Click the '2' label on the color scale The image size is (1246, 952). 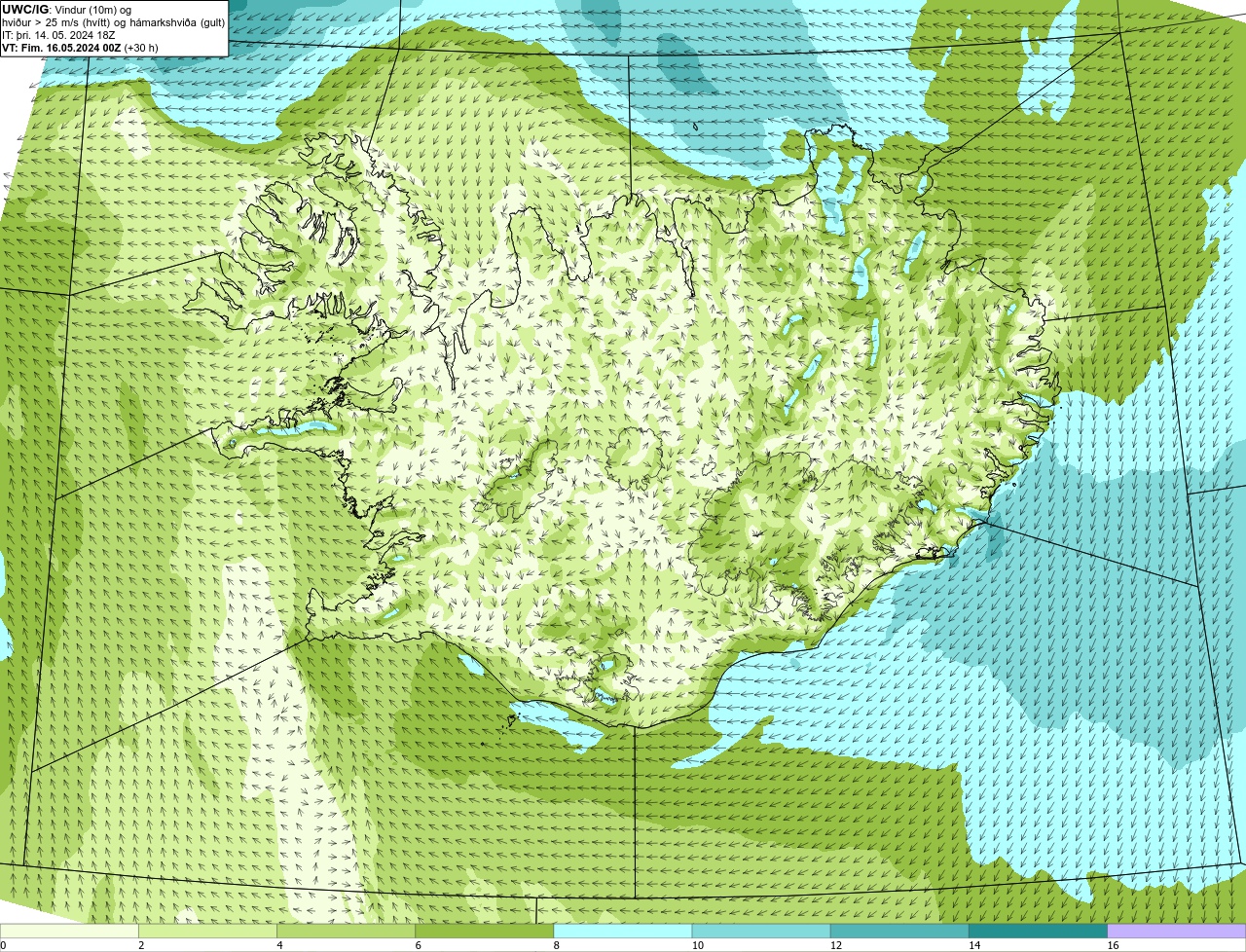point(141,945)
